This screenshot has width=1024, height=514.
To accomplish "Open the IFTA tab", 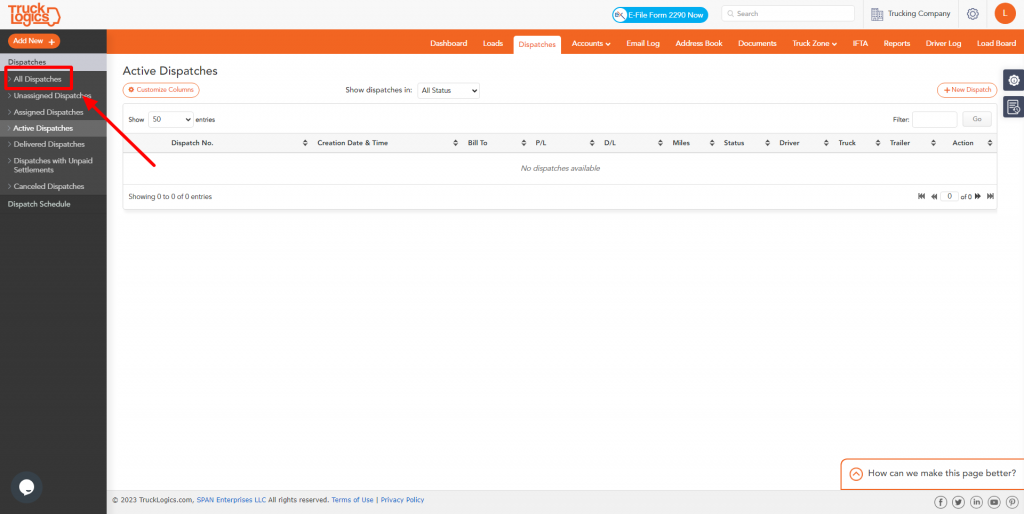I will pos(860,44).
